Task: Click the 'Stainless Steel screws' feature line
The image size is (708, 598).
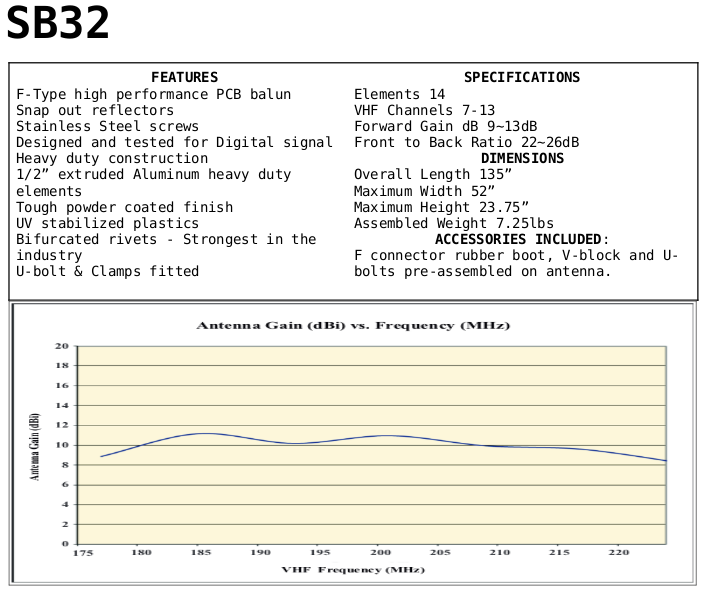Action: point(107,126)
